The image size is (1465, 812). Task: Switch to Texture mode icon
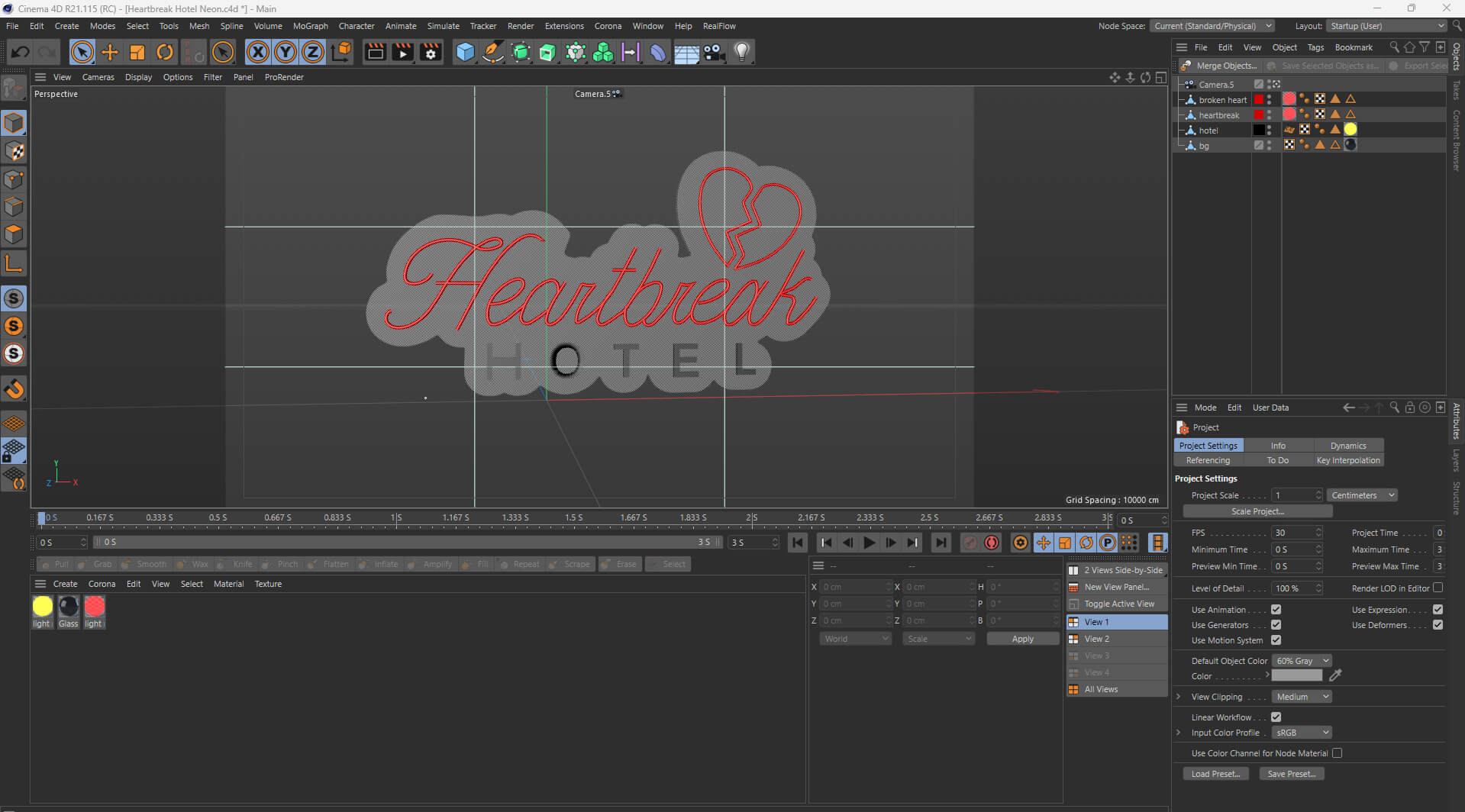click(15, 151)
